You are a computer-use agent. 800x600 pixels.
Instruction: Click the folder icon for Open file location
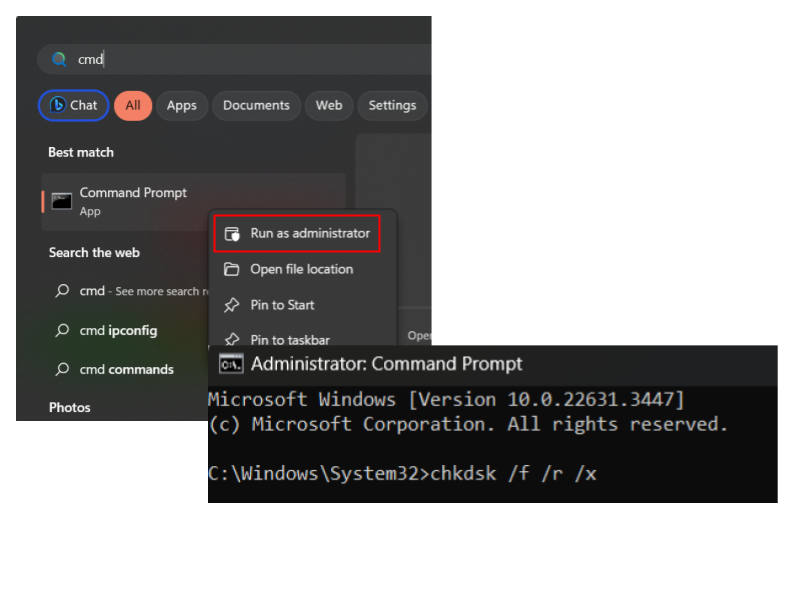(x=232, y=269)
